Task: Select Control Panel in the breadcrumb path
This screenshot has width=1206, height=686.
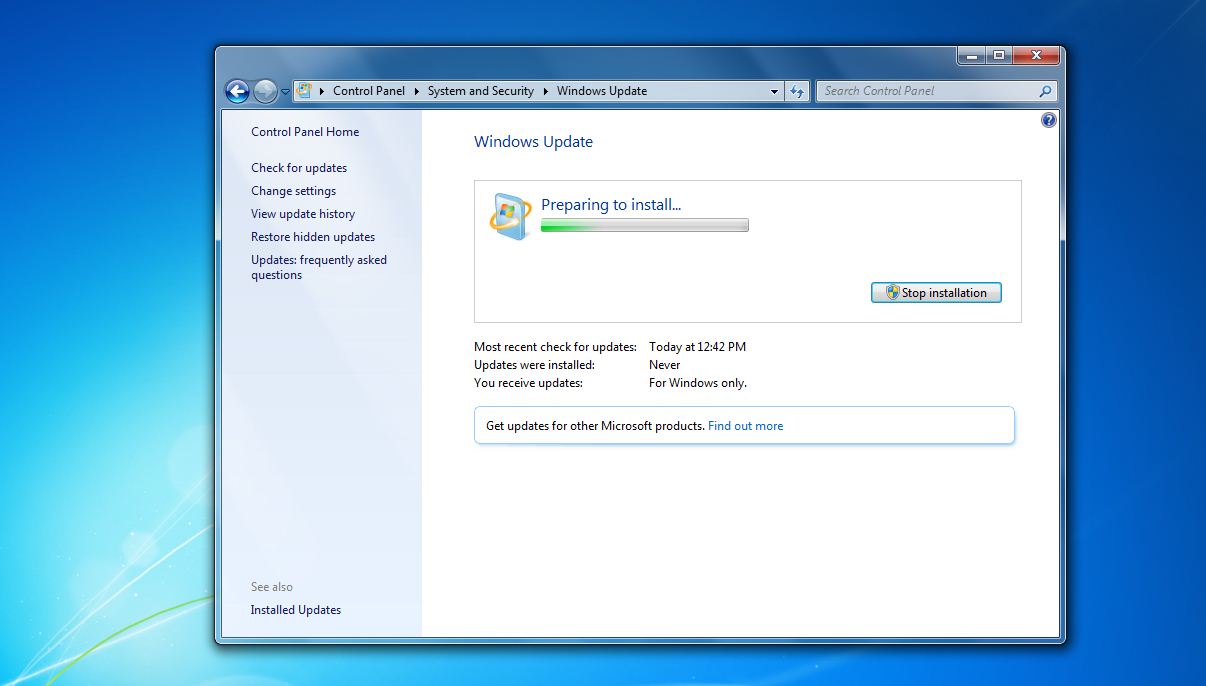Action: pos(369,90)
